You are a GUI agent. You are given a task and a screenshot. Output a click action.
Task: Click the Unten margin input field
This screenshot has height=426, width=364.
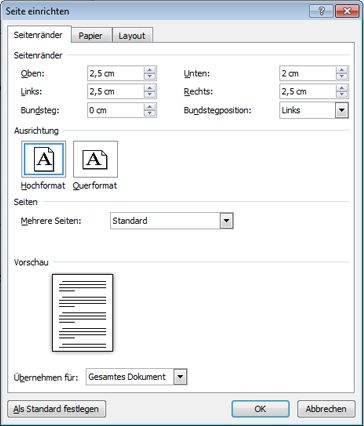[308, 74]
